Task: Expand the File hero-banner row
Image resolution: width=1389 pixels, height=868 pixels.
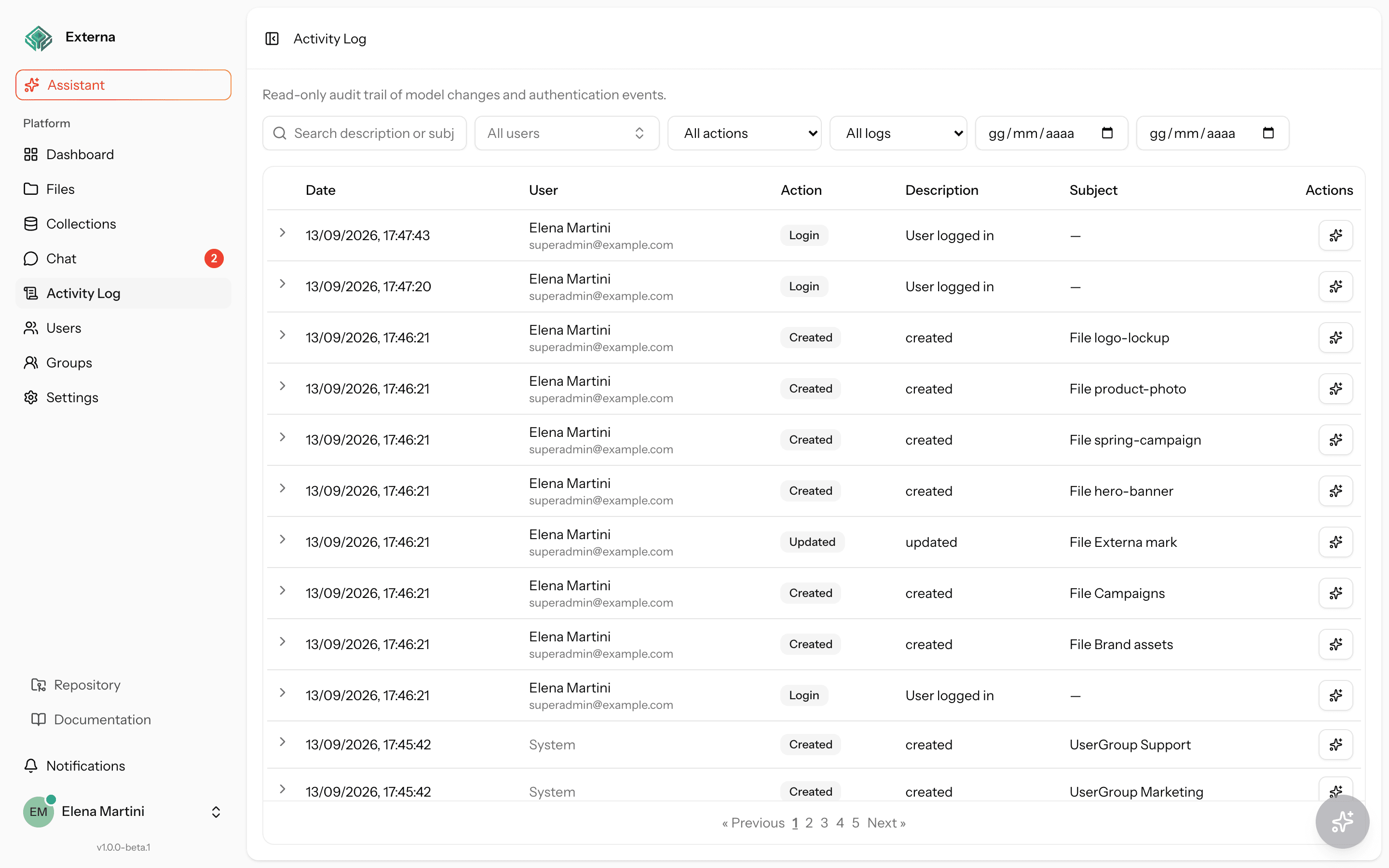Action: pos(283,488)
